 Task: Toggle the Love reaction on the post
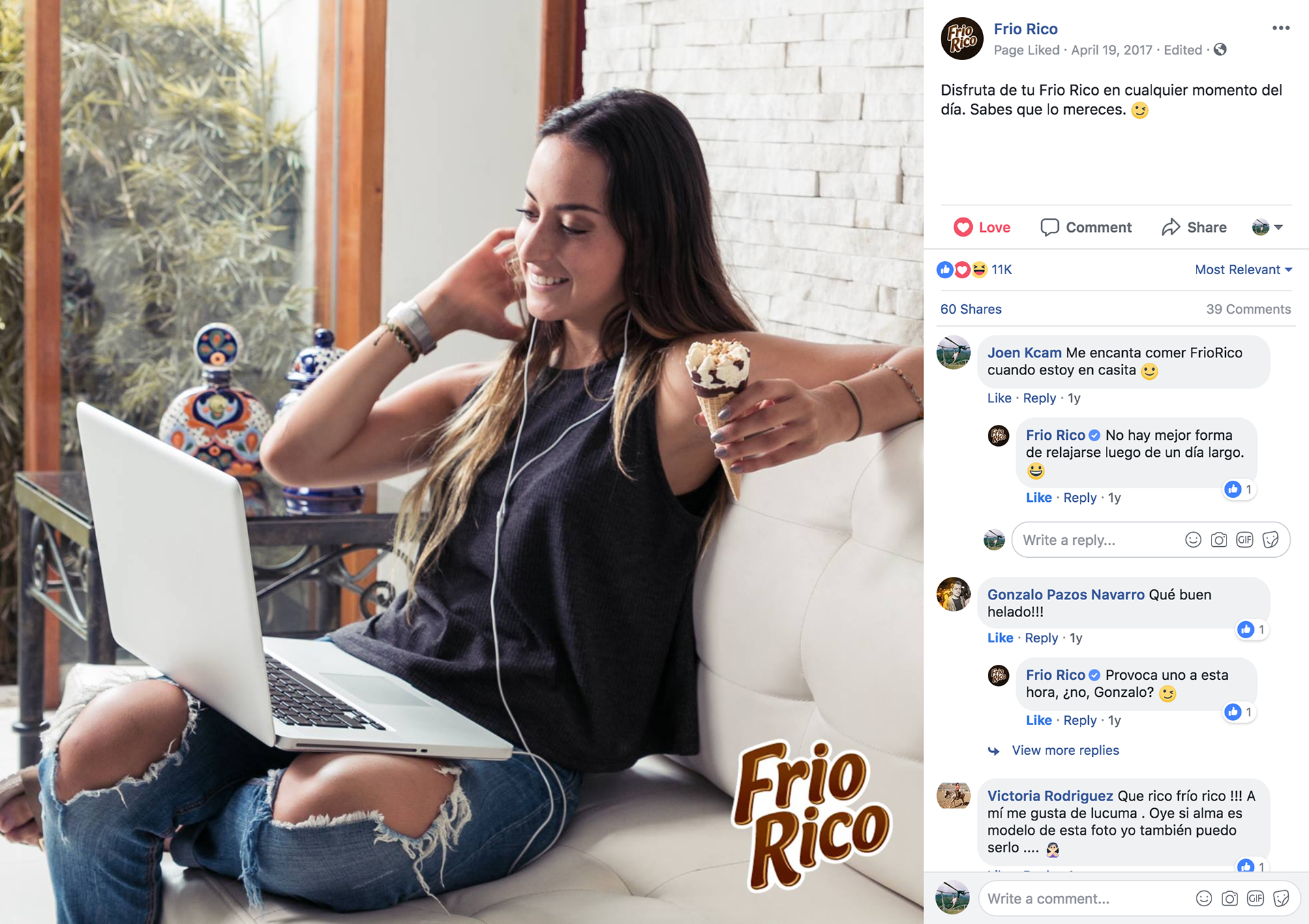tap(982, 227)
